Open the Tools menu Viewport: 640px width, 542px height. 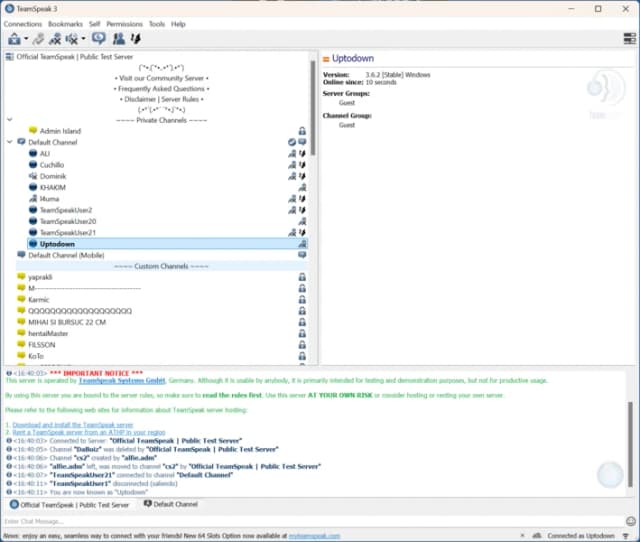tap(157, 24)
